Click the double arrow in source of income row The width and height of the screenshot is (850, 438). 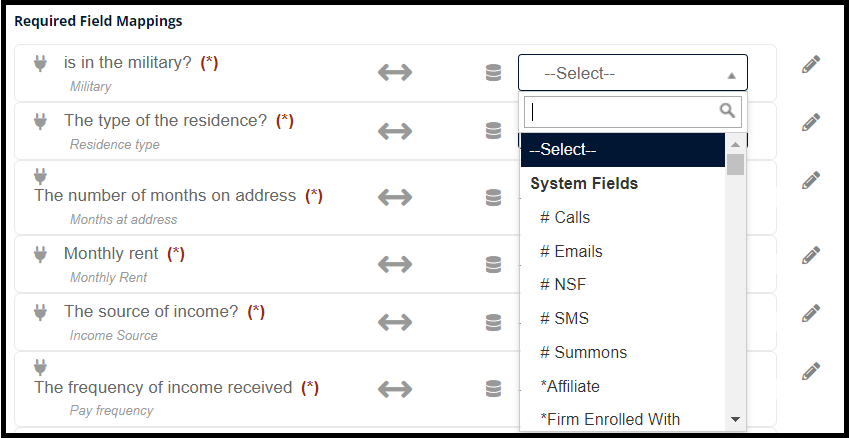tap(395, 322)
